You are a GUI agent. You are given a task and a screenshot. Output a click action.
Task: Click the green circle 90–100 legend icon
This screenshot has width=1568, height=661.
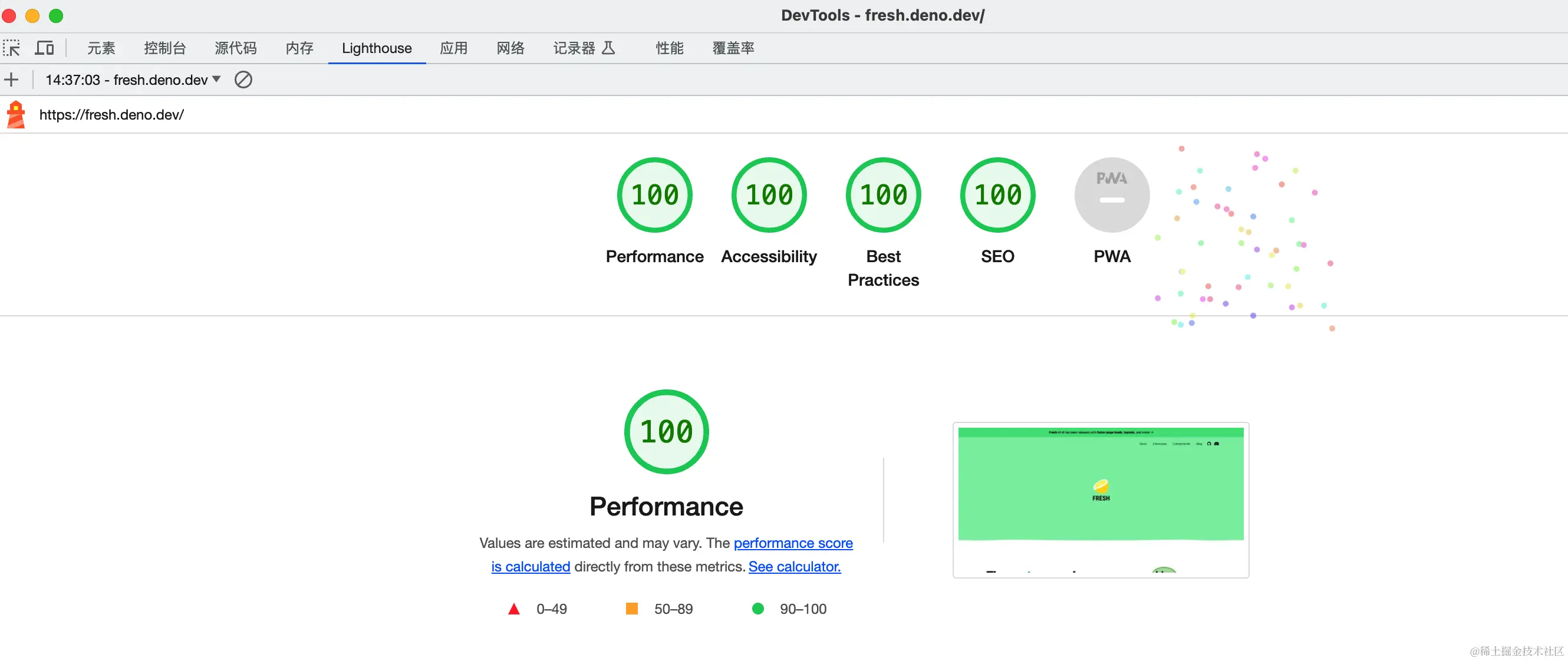pyautogui.click(x=758, y=609)
